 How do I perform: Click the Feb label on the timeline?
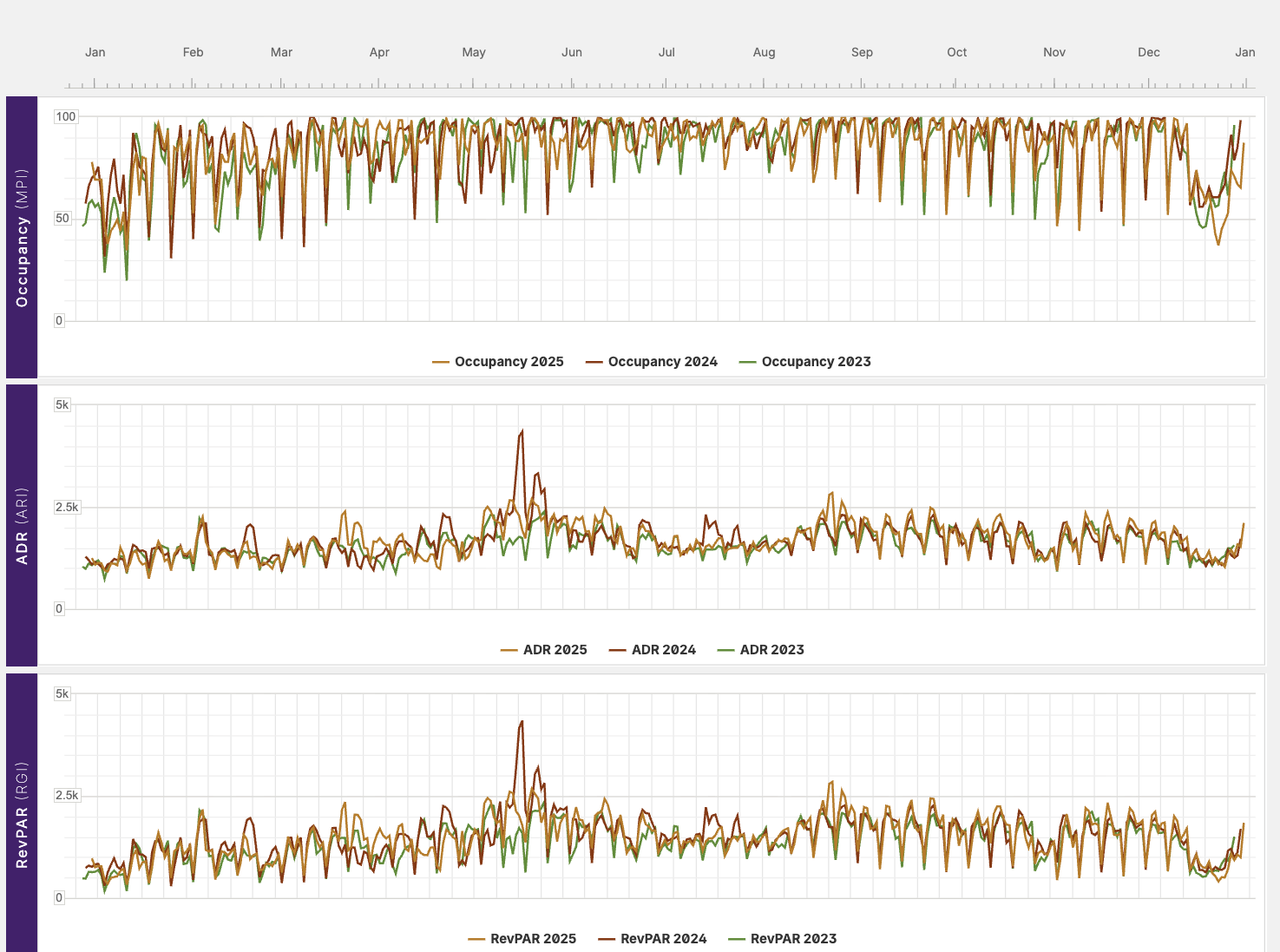point(193,52)
